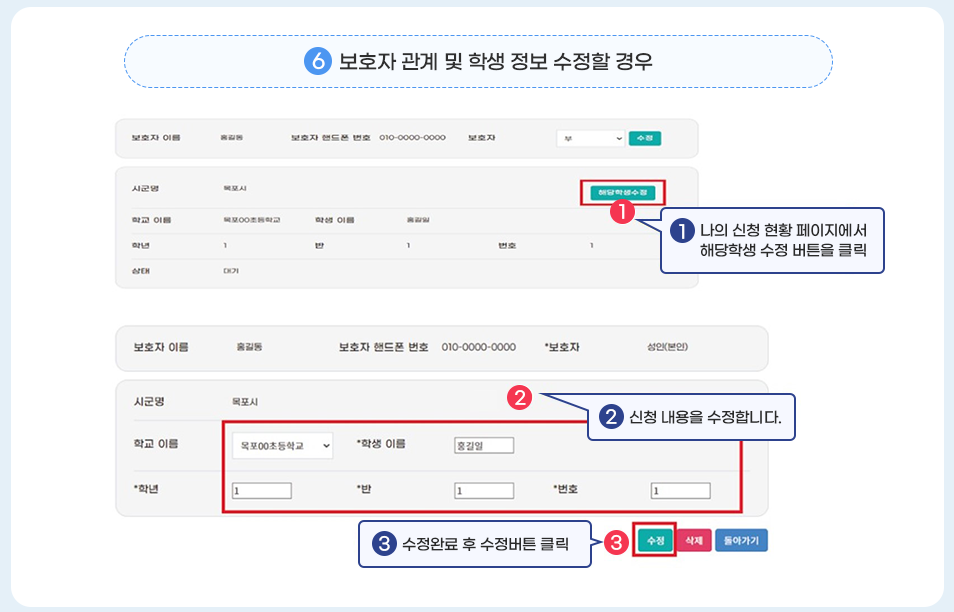Click the blue circled 3 in 수정완료 callout

pyautogui.click(x=382, y=542)
